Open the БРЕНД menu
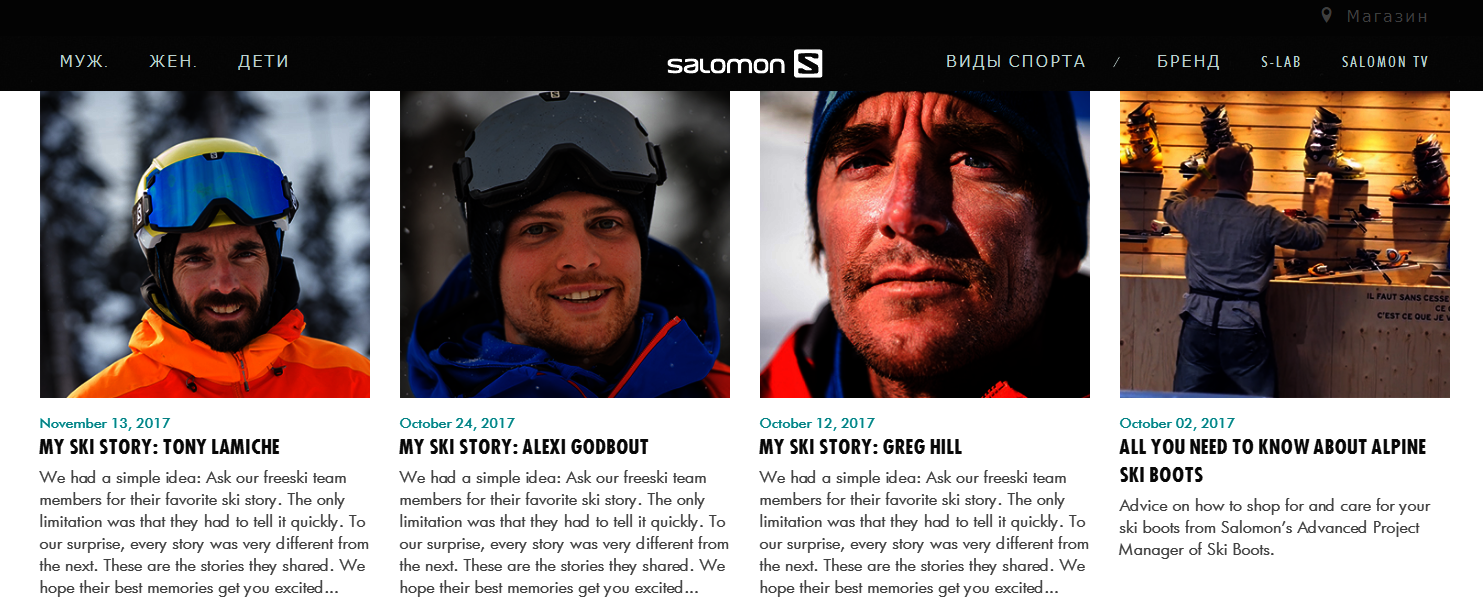 pos(1188,62)
